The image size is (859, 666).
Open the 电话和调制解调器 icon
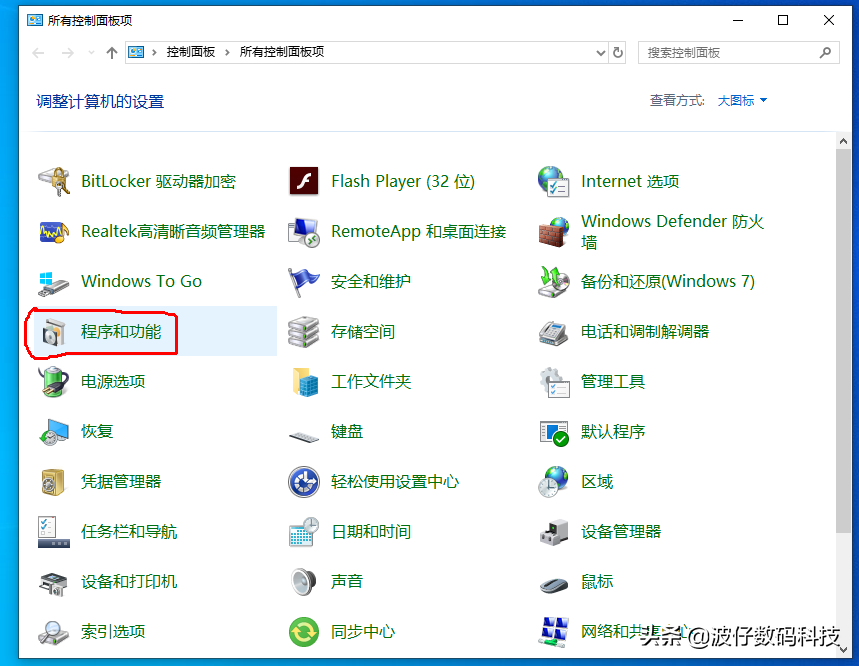554,332
